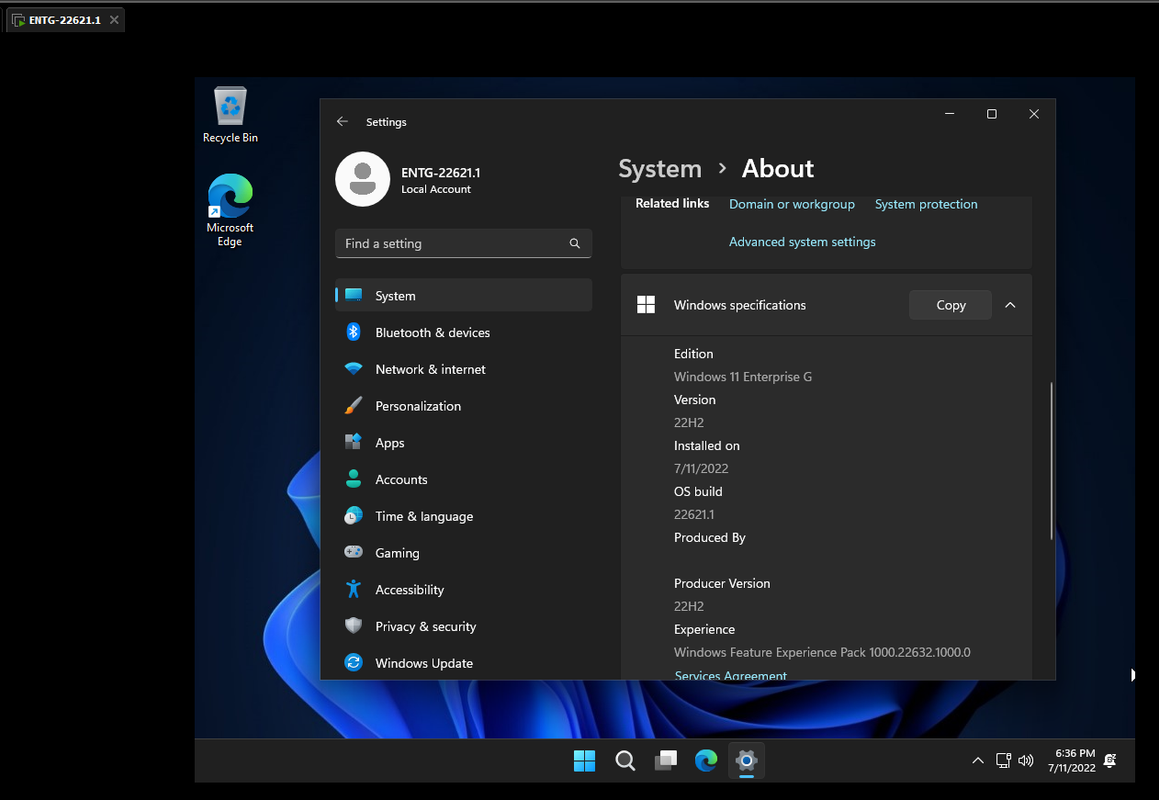Show hidden tray icons chevron

pos(977,760)
